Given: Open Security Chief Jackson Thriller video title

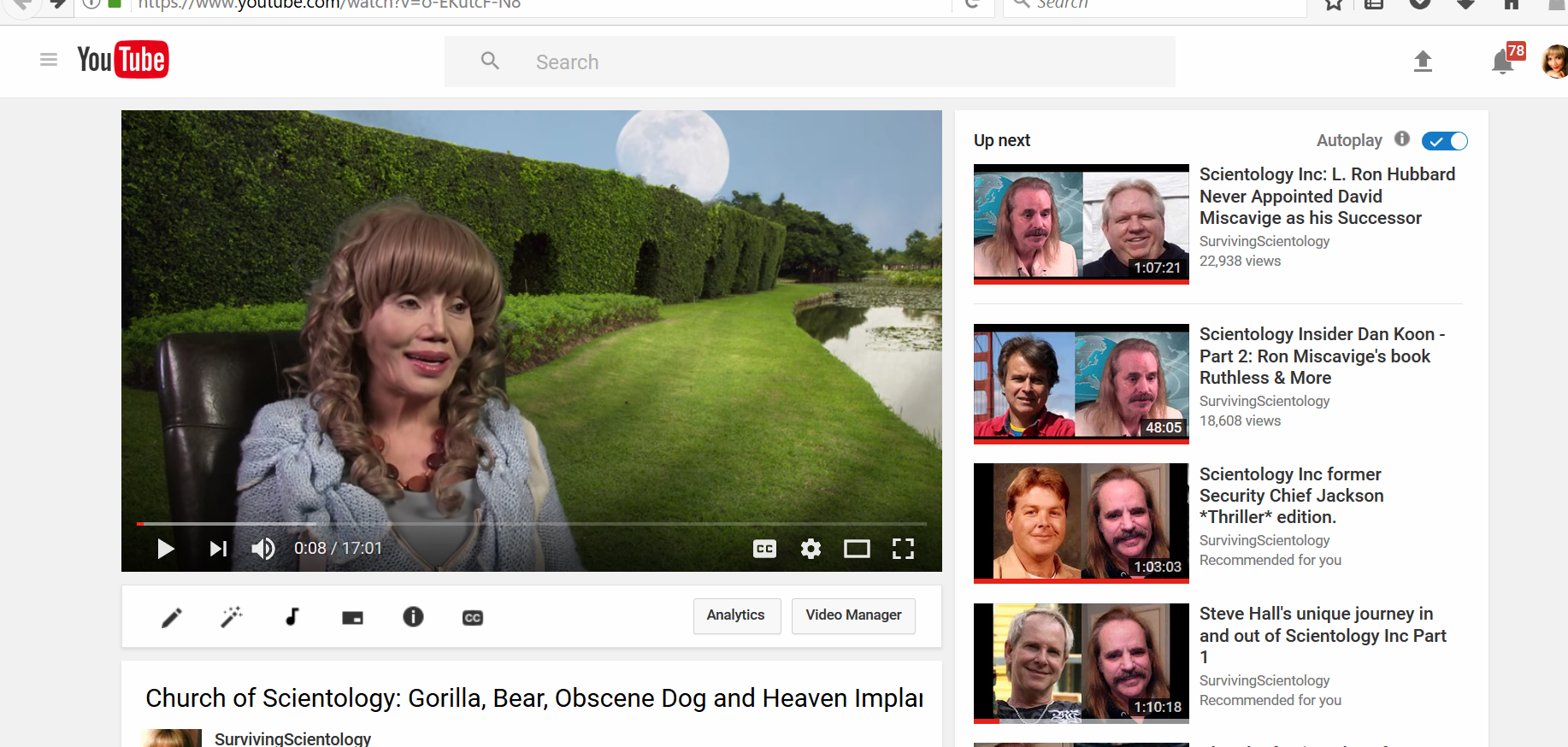Looking at the screenshot, I should [x=1291, y=496].
